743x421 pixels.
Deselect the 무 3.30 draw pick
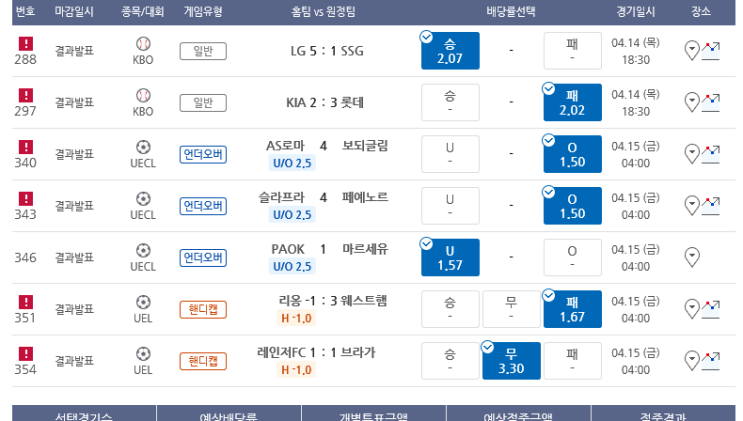click(511, 360)
